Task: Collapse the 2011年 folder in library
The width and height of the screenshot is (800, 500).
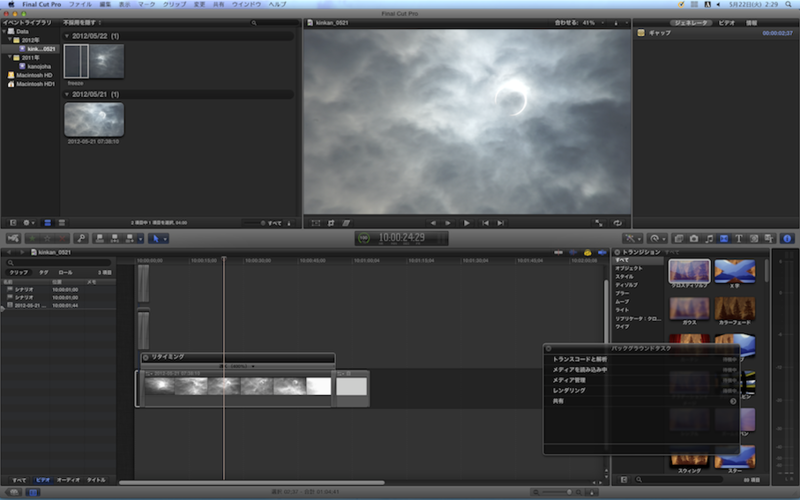Action: click(10, 58)
